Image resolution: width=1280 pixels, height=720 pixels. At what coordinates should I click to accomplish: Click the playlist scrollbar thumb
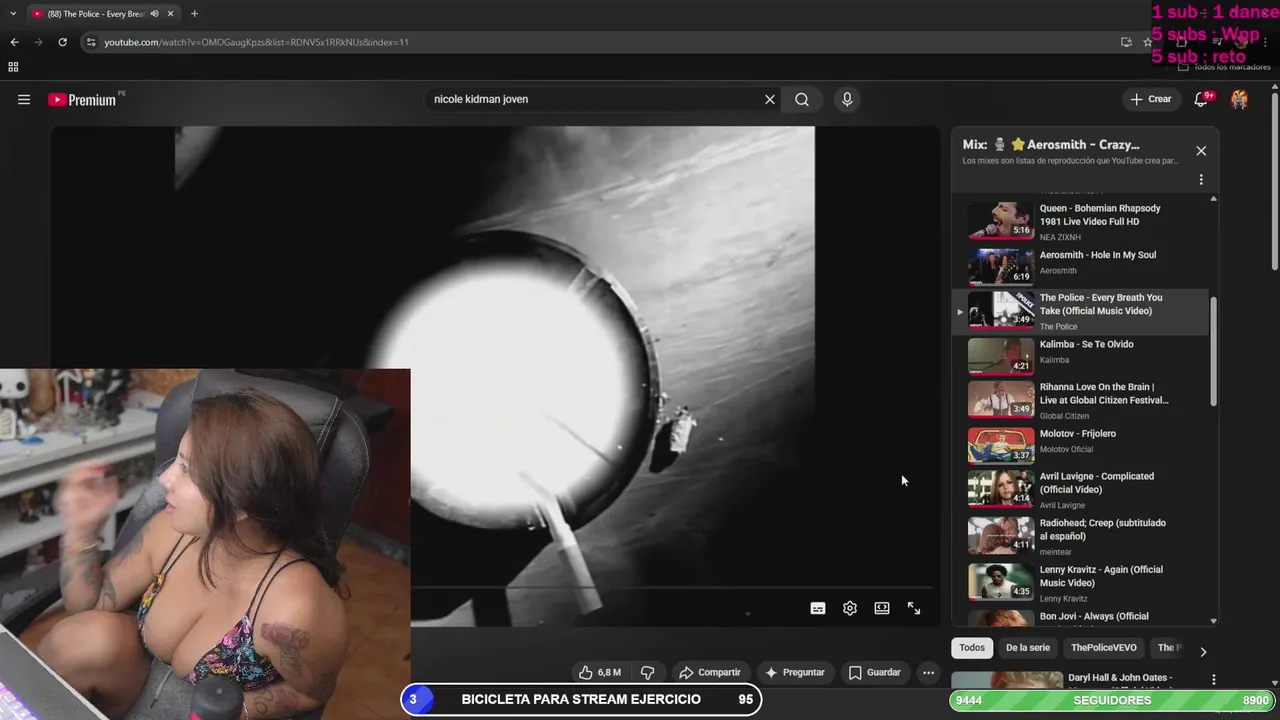click(1214, 352)
